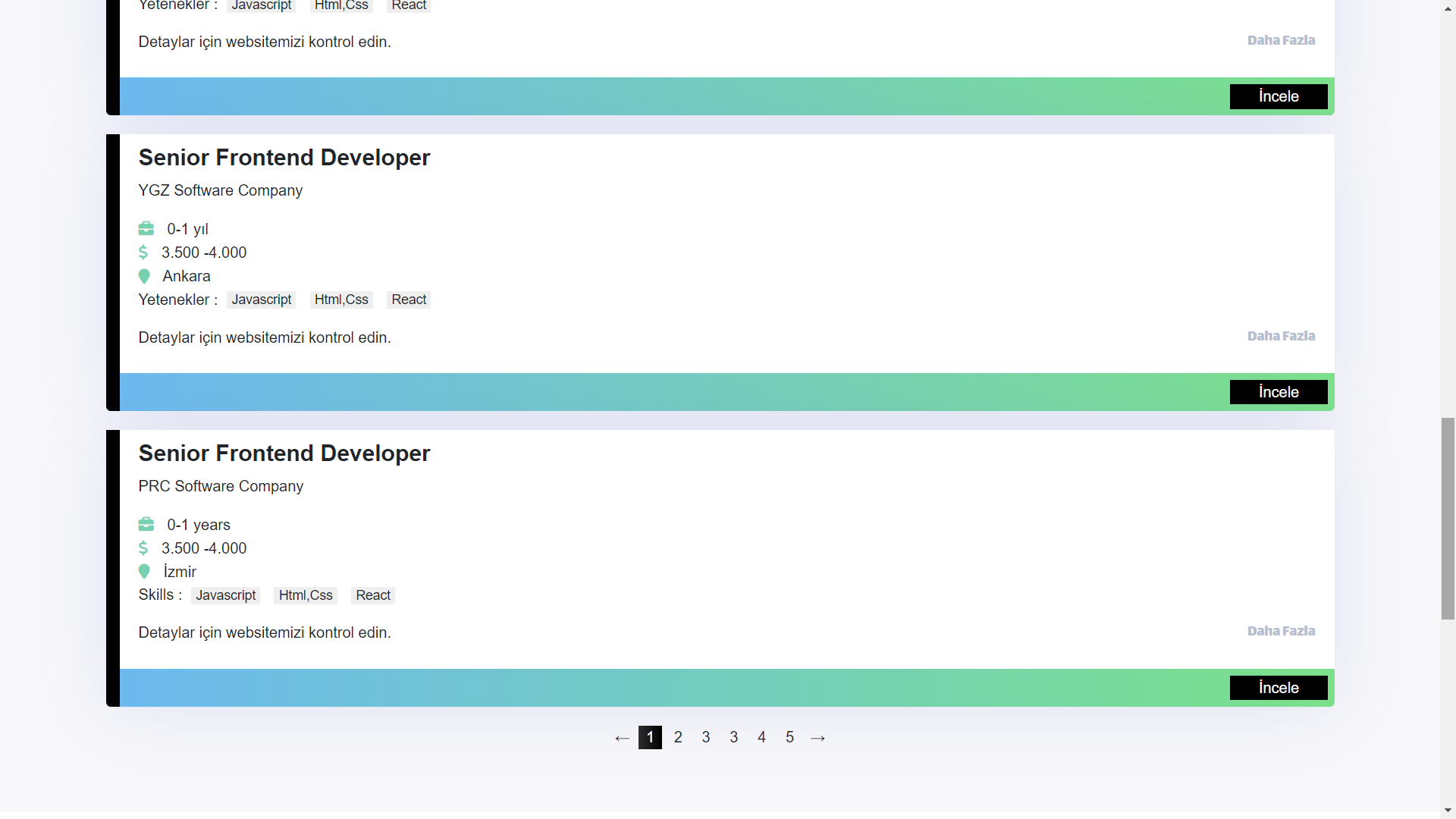Screen dimensions: 1456x819
Task: Click briefcase icon in YGZ Software listing
Action: 146,229
